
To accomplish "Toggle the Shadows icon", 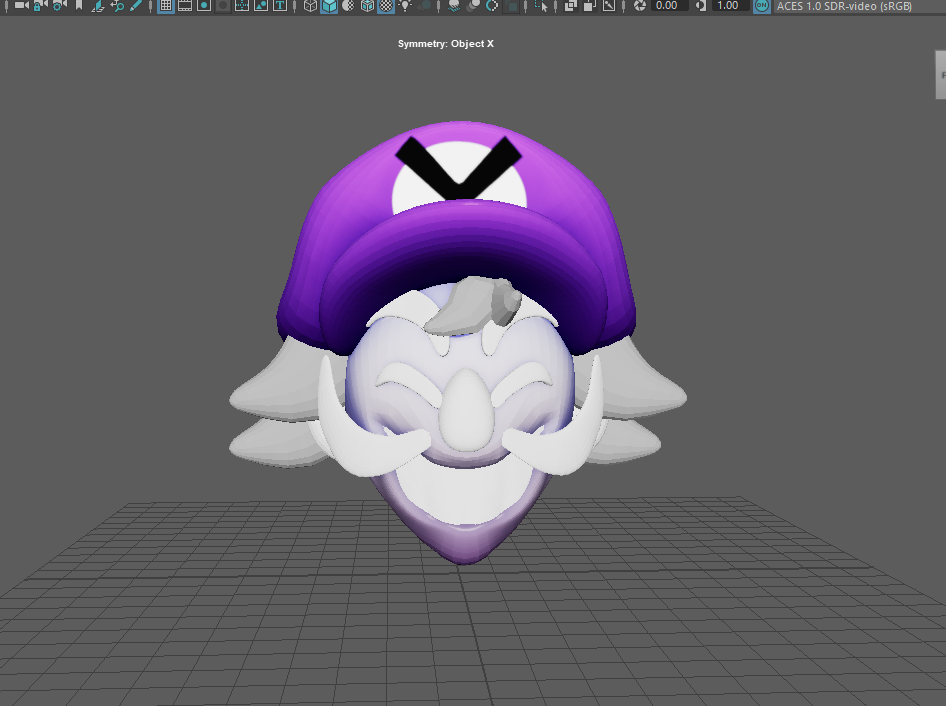I will (x=425, y=5).
